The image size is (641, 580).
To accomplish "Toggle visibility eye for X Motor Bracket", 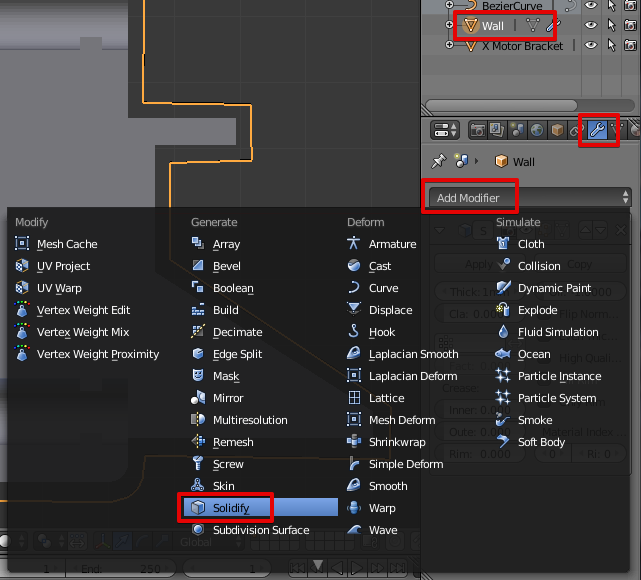I will (x=591, y=45).
